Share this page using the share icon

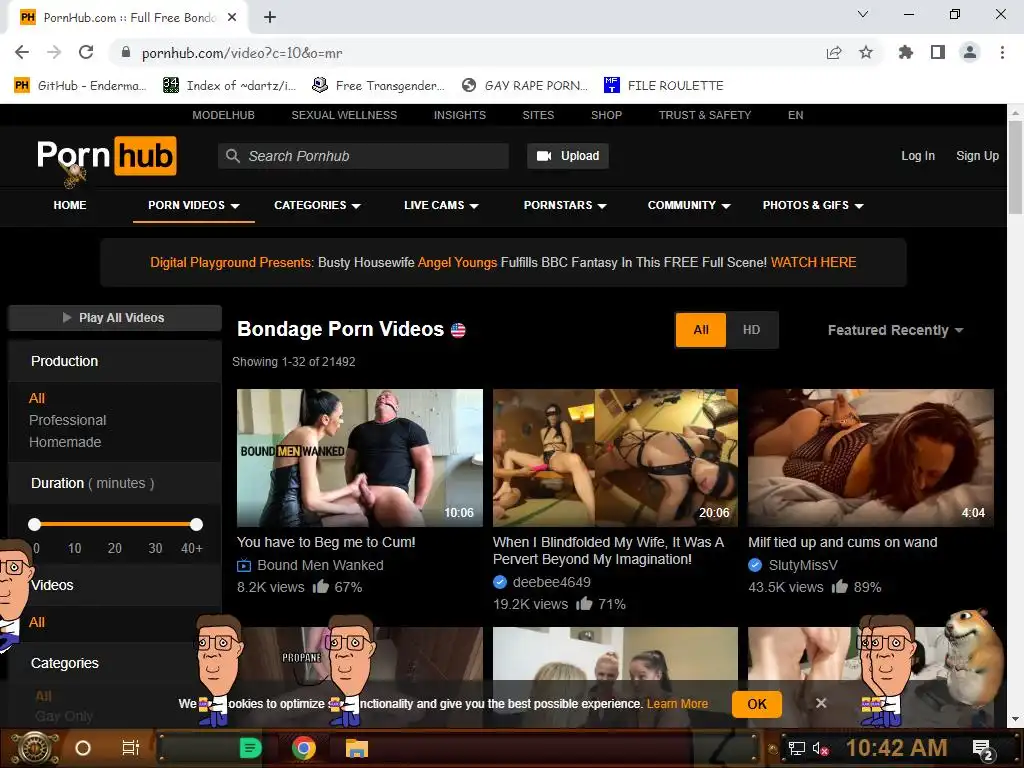coord(834,52)
